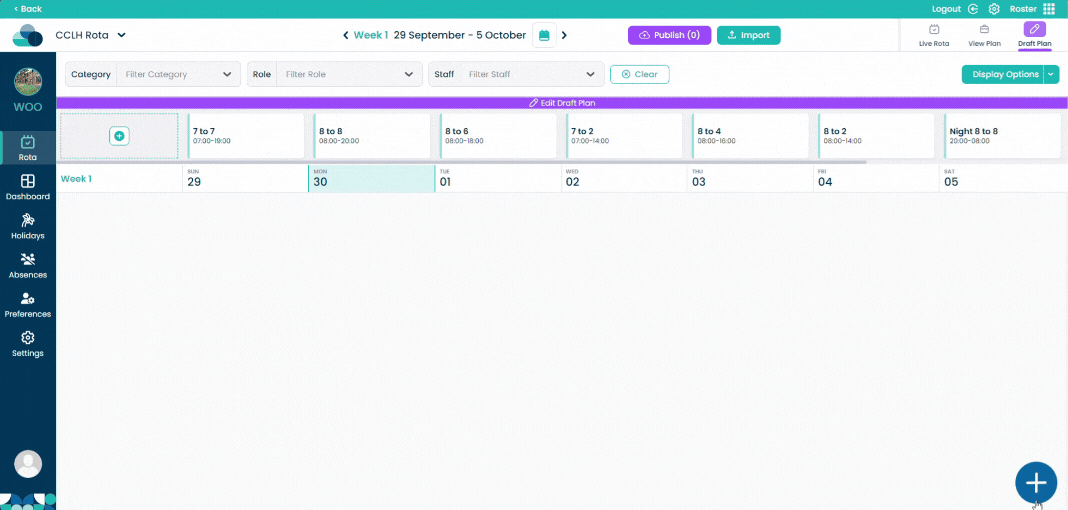Select the 8 to 6 shift card
Image resolution: width=1068 pixels, height=510 pixels.
point(498,136)
